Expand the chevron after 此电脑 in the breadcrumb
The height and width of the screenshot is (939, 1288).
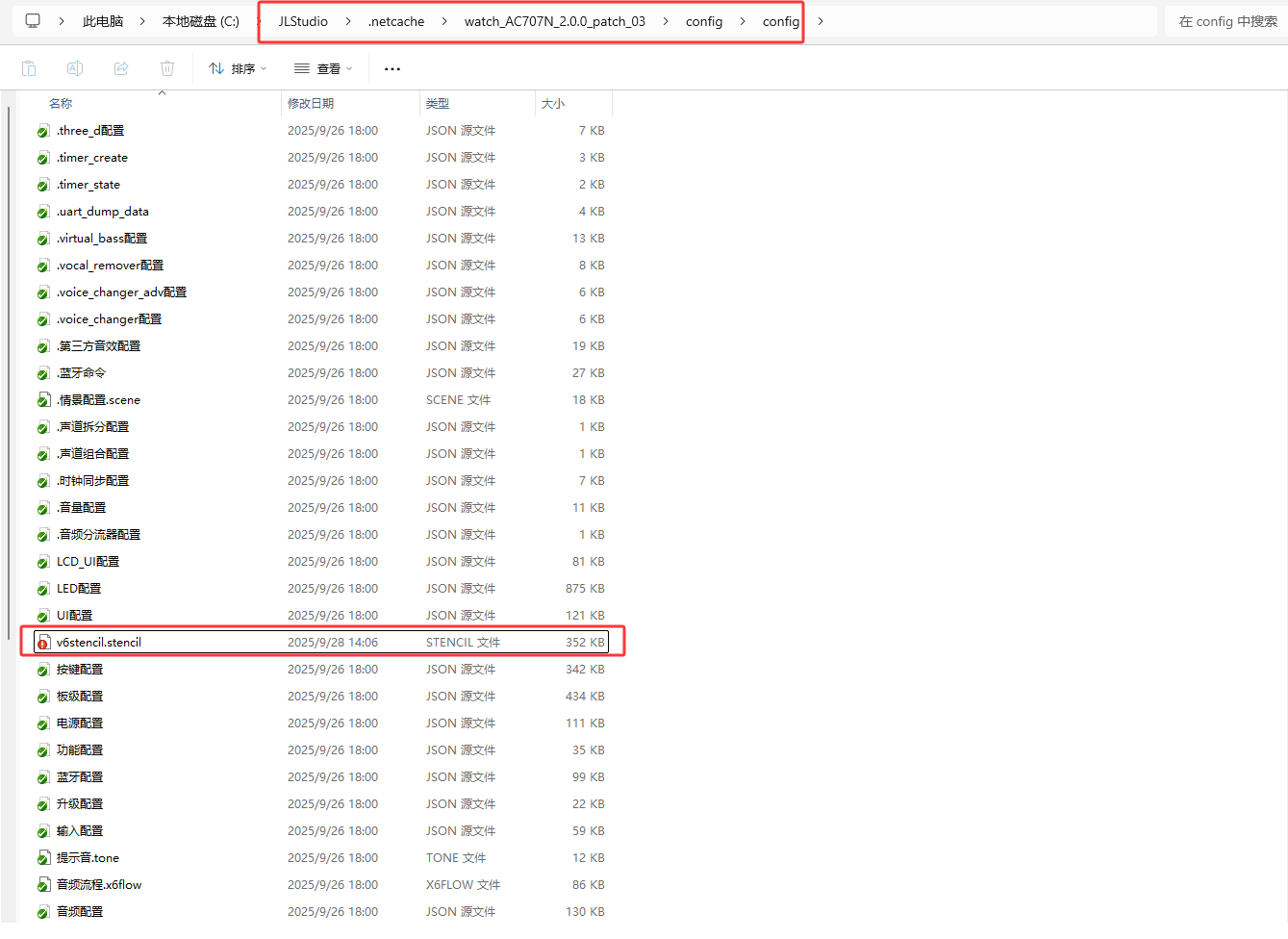click(x=142, y=21)
